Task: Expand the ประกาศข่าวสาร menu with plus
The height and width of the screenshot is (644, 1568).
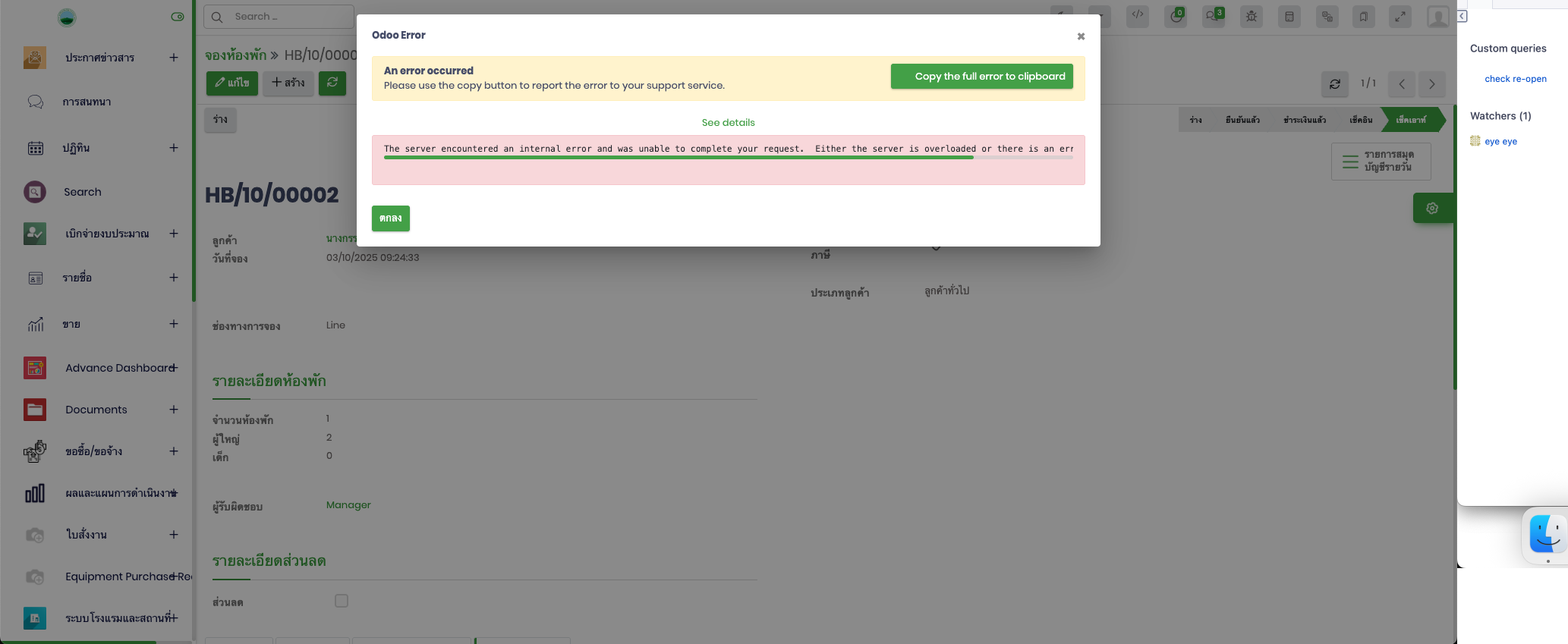Action: 174,58
